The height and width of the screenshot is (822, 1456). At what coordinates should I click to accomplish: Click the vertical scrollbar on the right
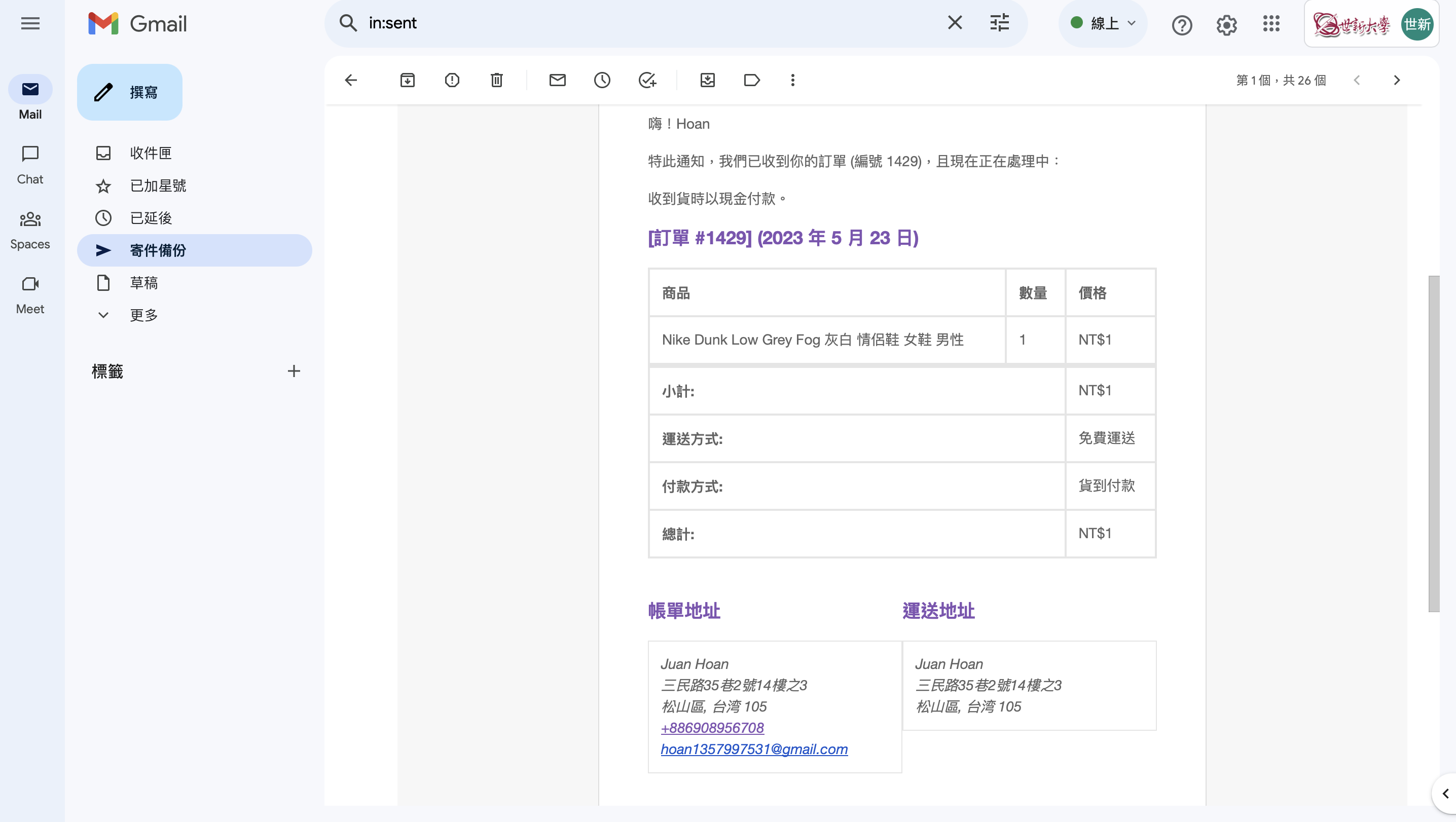point(1433,443)
